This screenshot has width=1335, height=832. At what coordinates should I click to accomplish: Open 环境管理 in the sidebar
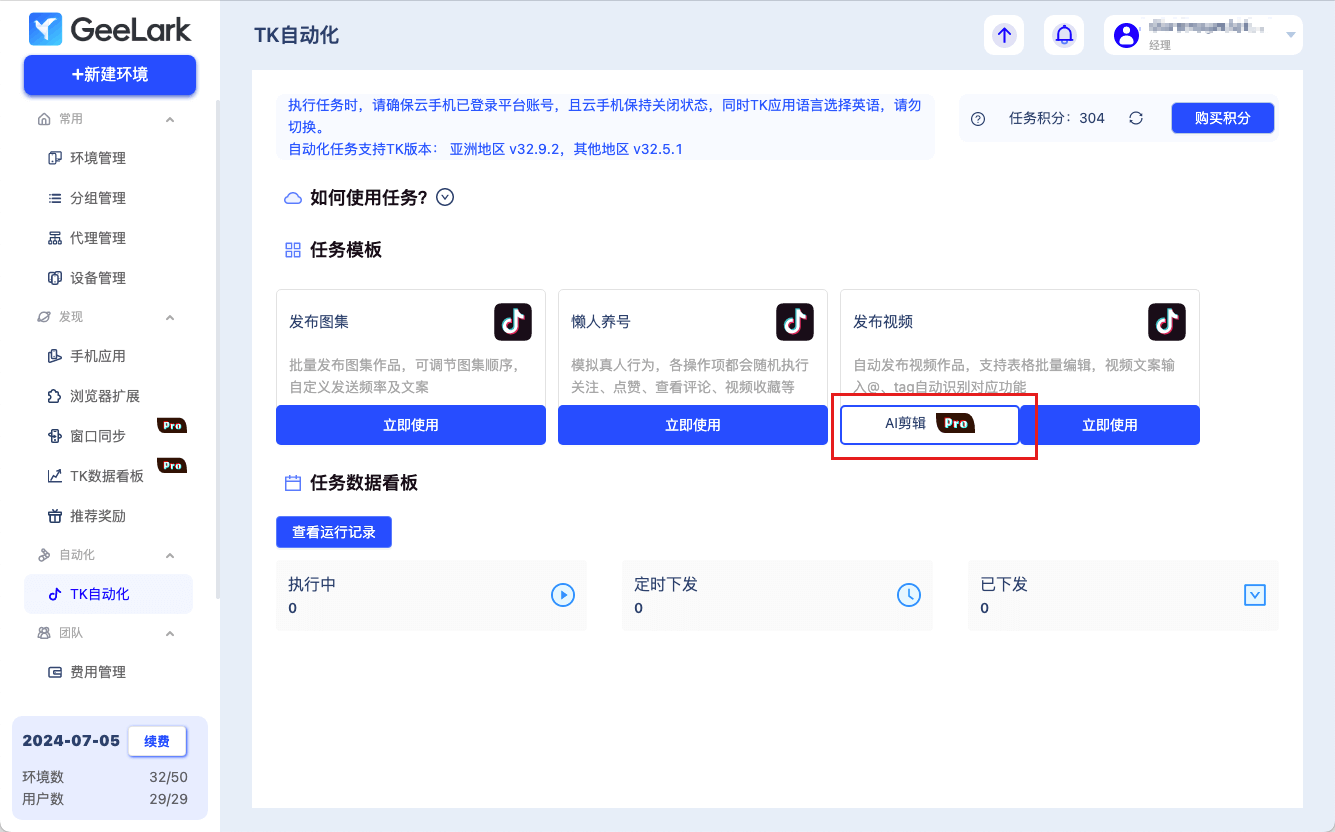pos(98,158)
